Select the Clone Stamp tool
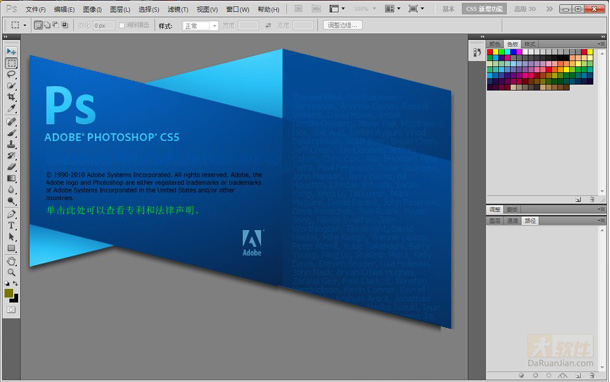610x382 pixels. click(11, 144)
